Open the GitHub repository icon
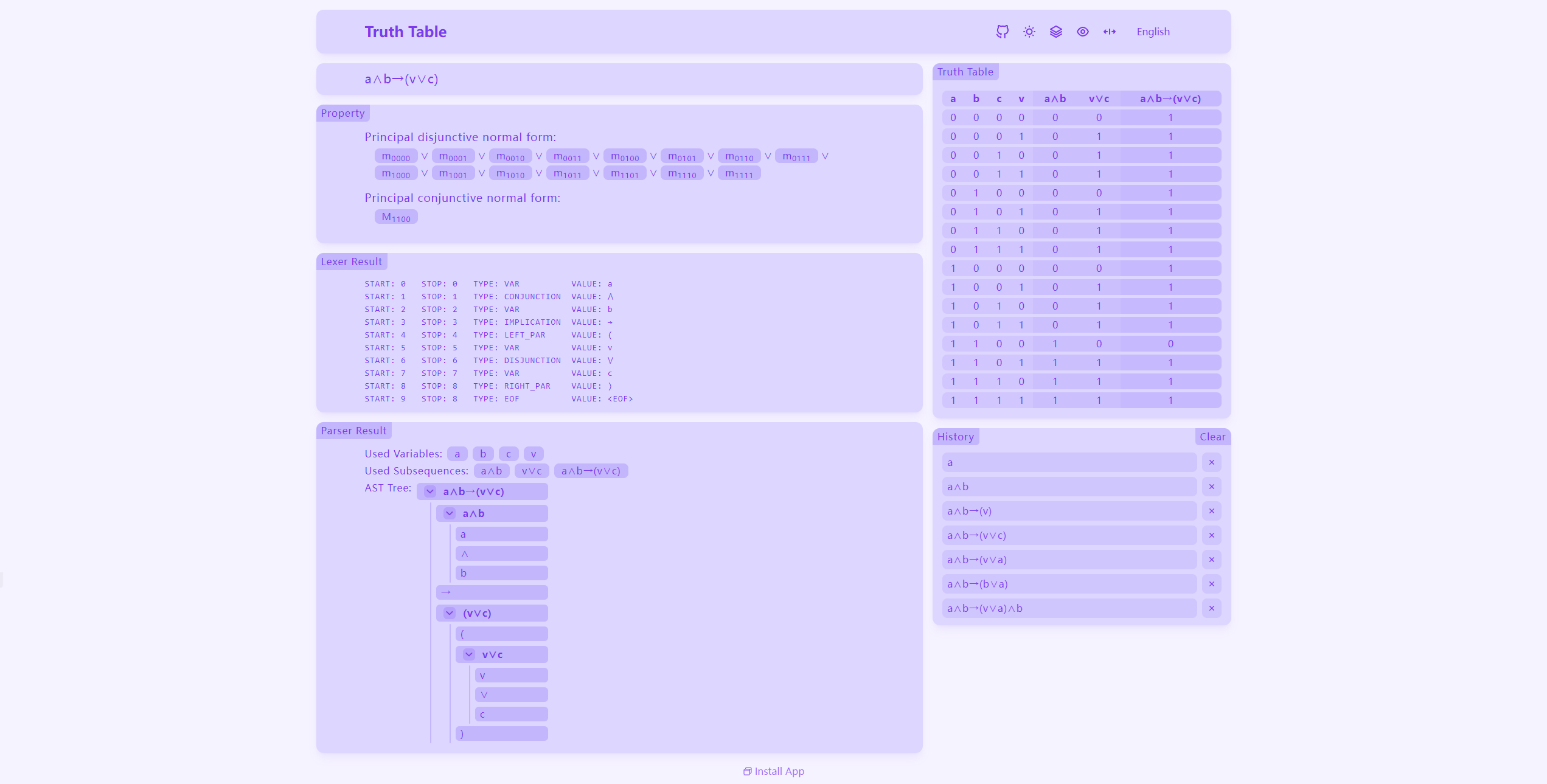 [x=1002, y=32]
